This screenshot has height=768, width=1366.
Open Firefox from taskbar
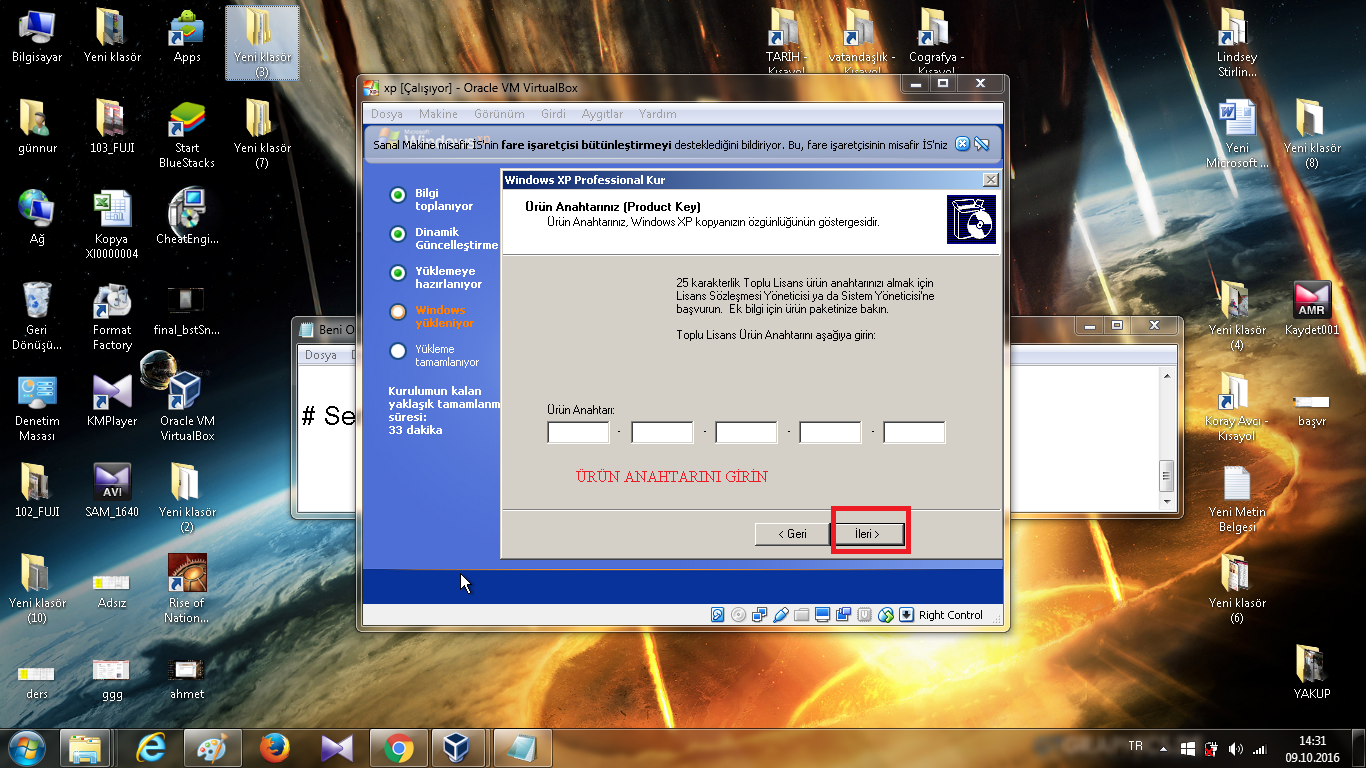tap(274, 748)
